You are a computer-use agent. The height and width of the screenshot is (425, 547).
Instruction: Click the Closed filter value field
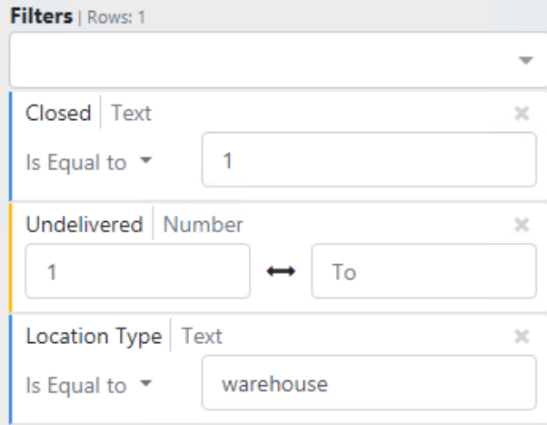[x=369, y=160]
